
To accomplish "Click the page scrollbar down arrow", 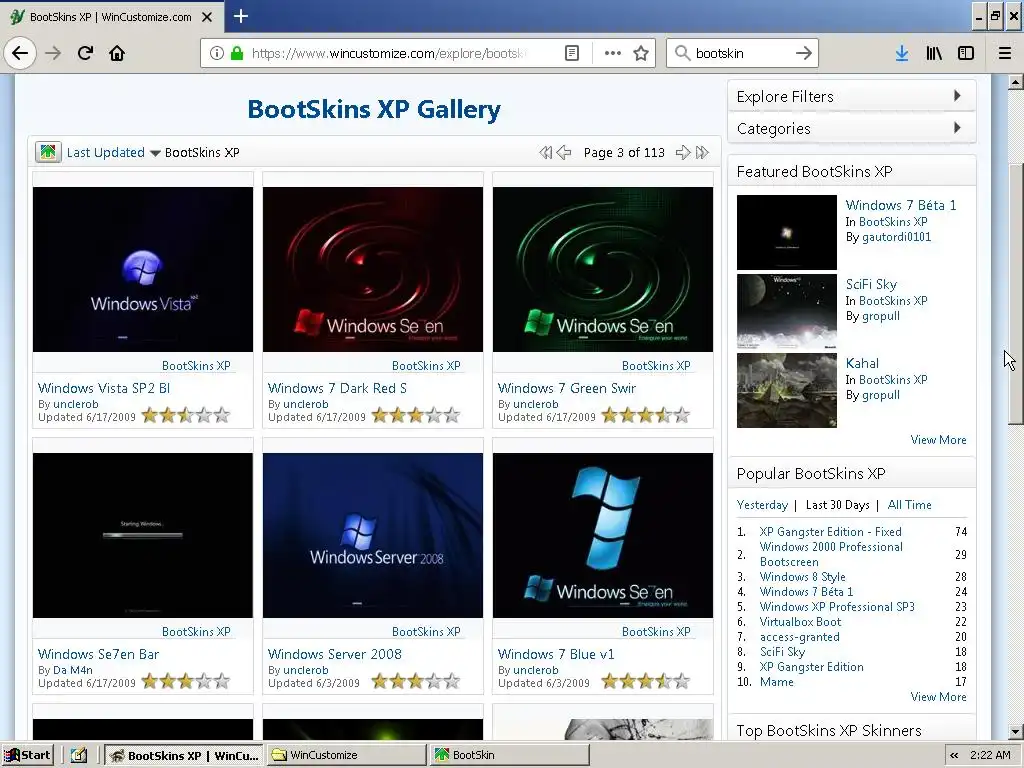I will [1015, 731].
